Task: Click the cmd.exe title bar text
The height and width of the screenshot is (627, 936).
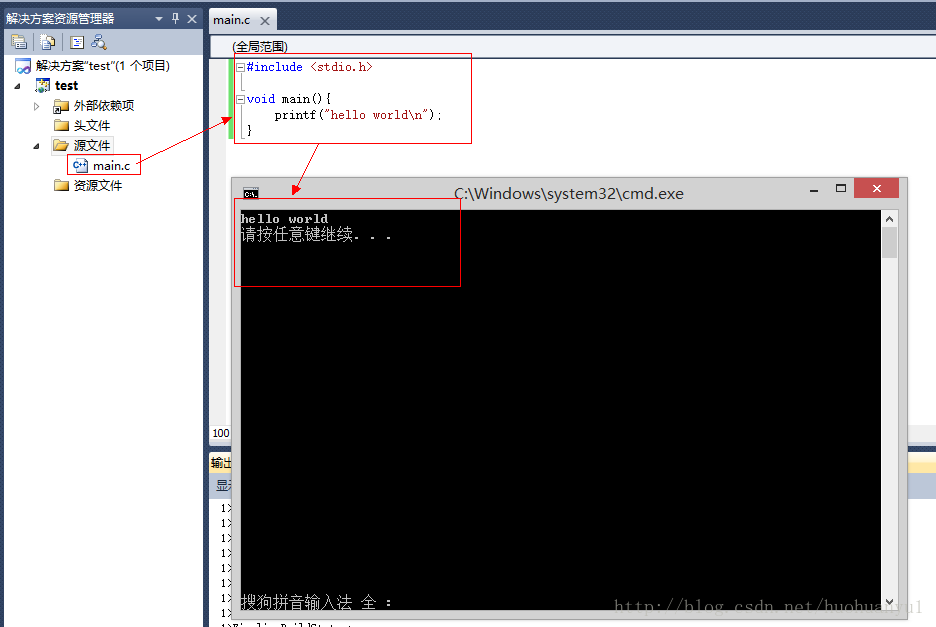Action: click(569, 193)
